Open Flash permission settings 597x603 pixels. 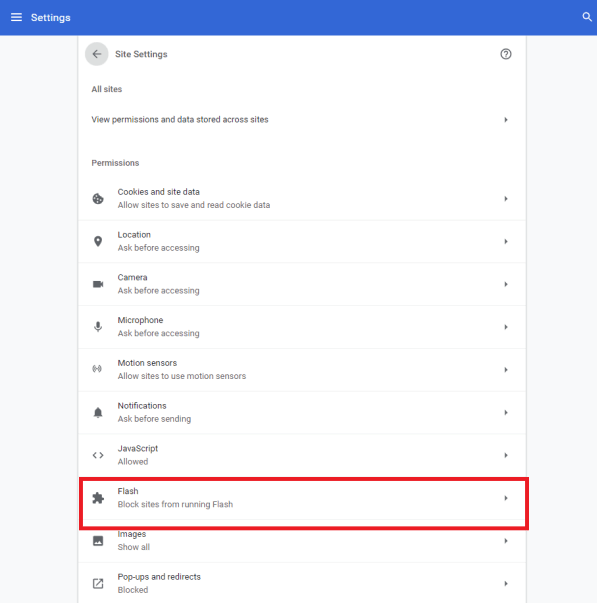[x=302, y=498]
